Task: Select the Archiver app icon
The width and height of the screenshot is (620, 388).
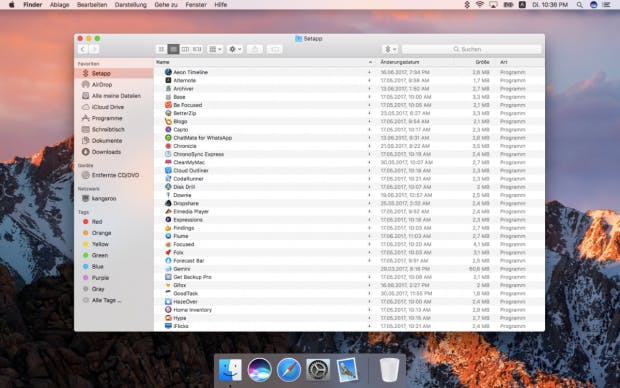Action: click(x=168, y=89)
